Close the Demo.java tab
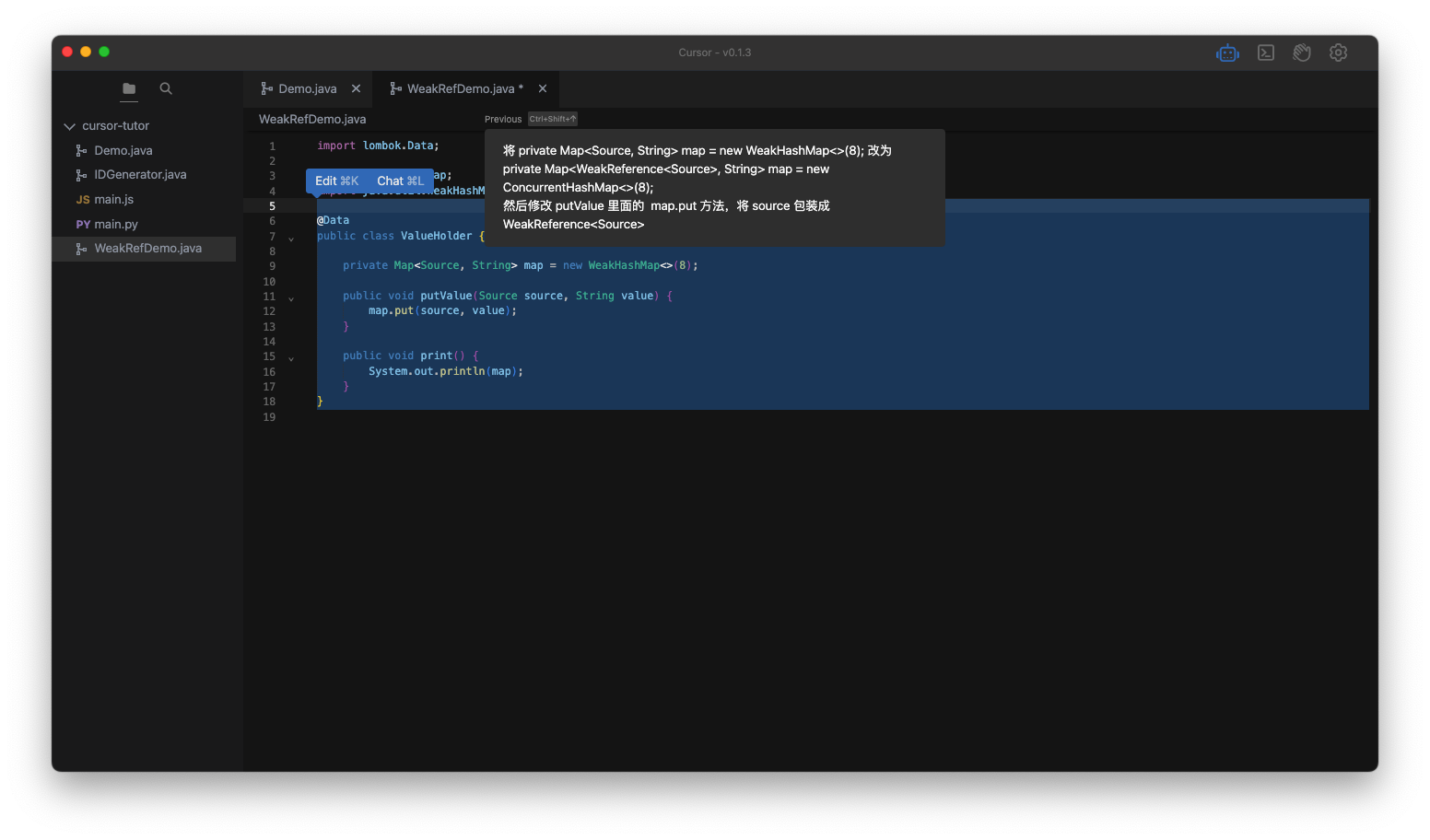The height and width of the screenshot is (840, 1430). (356, 89)
